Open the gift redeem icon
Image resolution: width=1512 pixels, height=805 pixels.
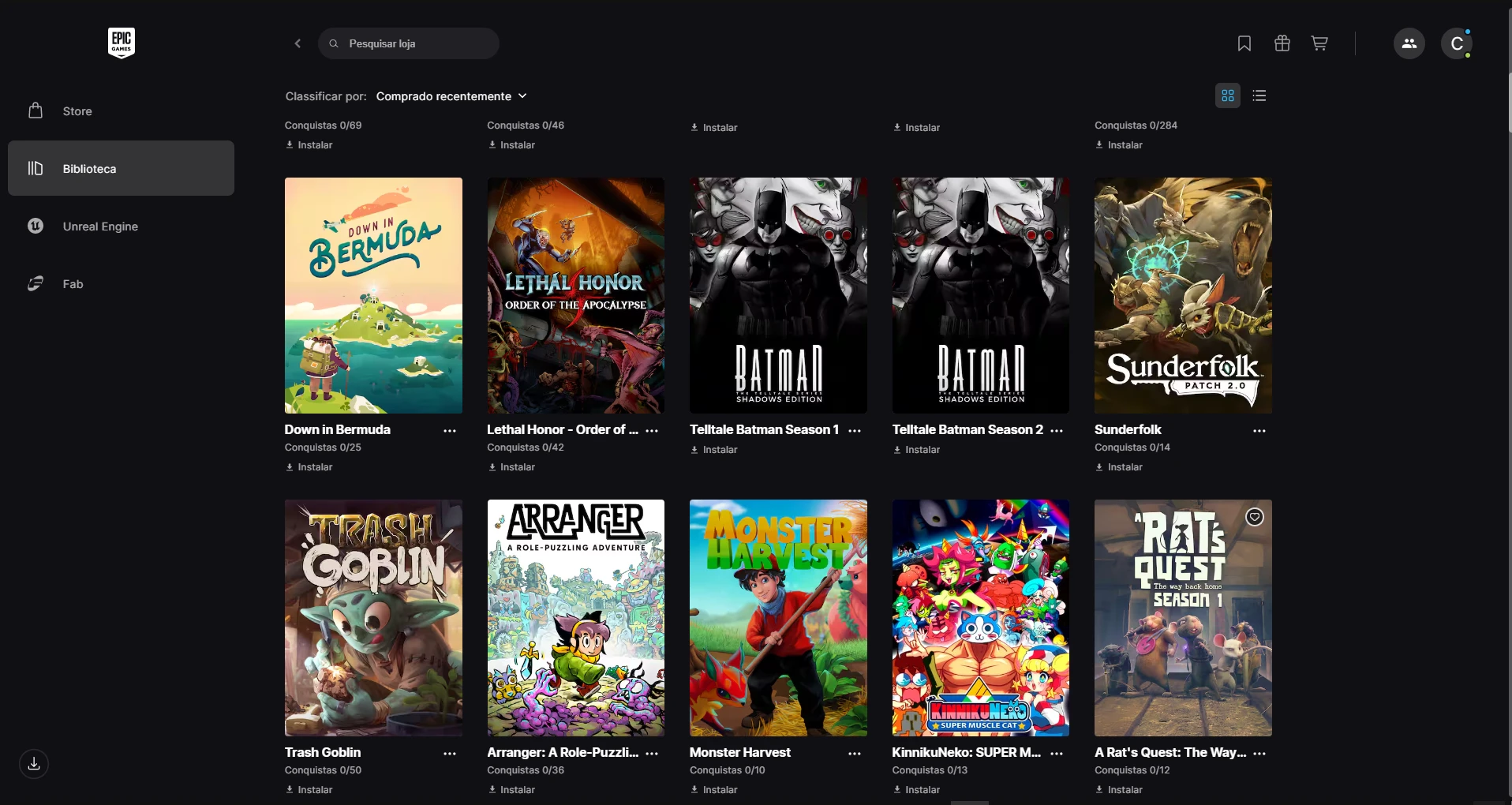pyautogui.click(x=1282, y=43)
